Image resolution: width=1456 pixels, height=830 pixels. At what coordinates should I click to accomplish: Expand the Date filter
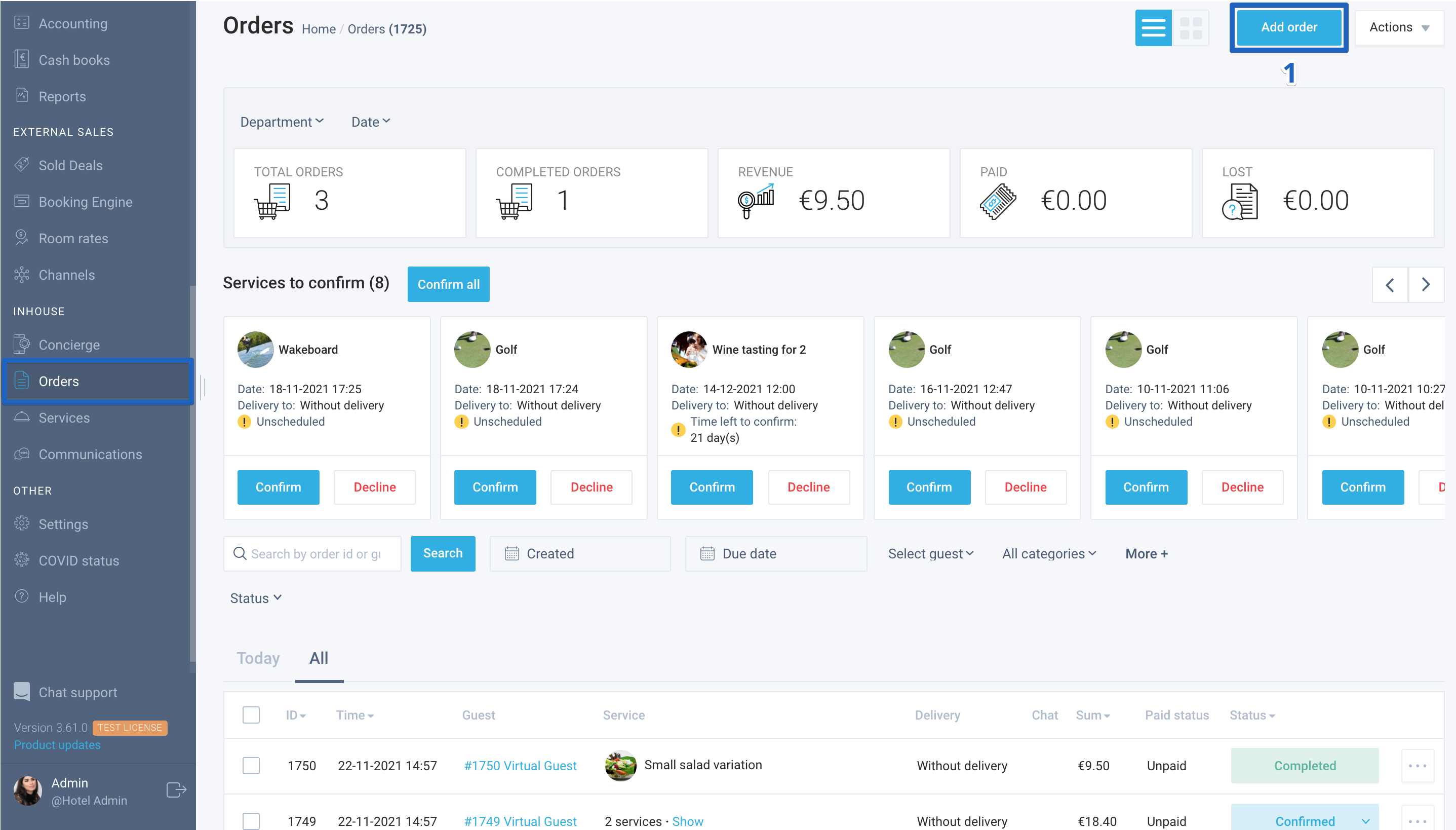(371, 122)
